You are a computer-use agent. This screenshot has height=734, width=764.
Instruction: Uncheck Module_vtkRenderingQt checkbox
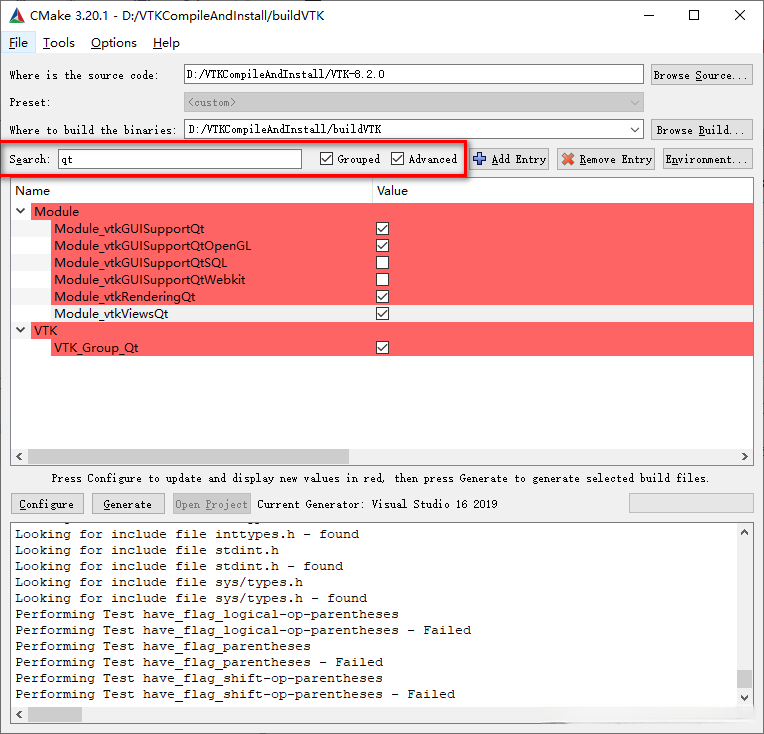[382, 297]
